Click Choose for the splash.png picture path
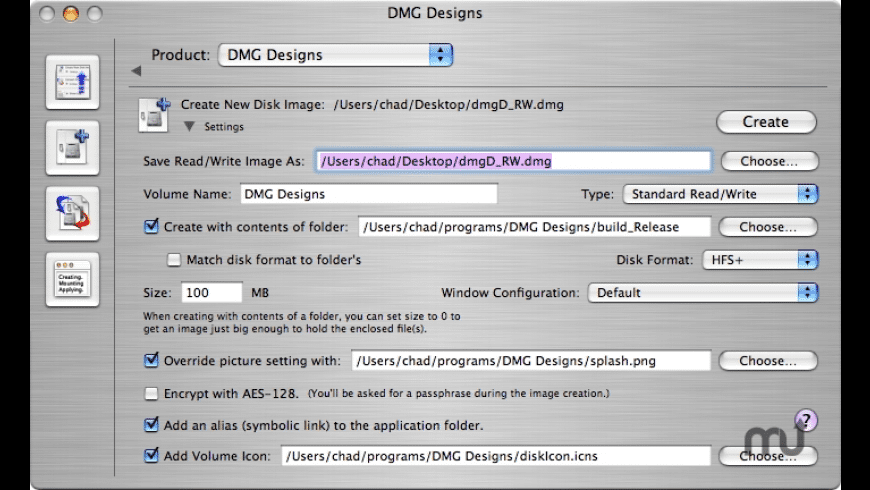Viewport: 870px width, 490px height. pyautogui.click(x=768, y=361)
